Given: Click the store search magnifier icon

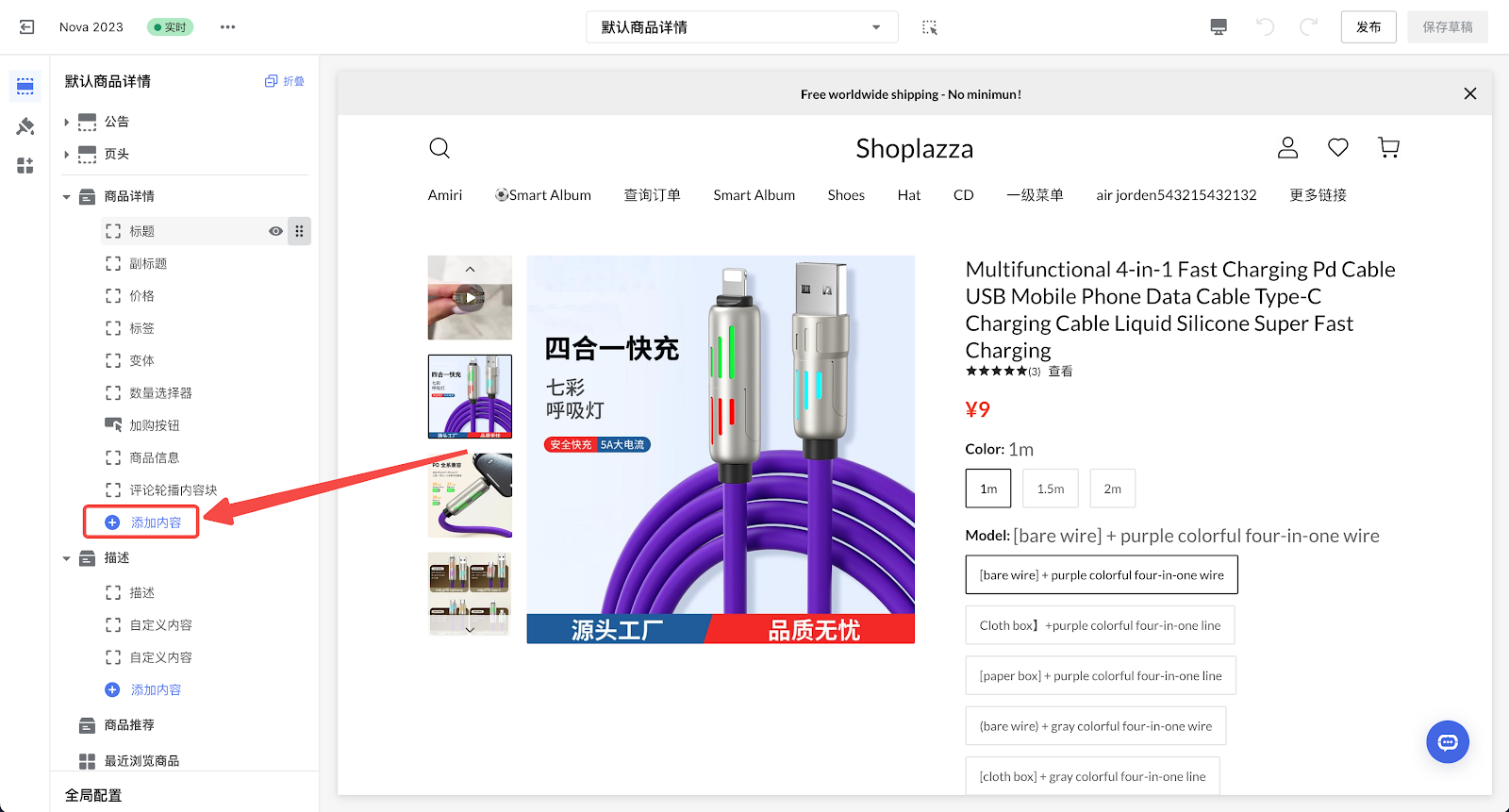Looking at the screenshot, I should point(439,148).
